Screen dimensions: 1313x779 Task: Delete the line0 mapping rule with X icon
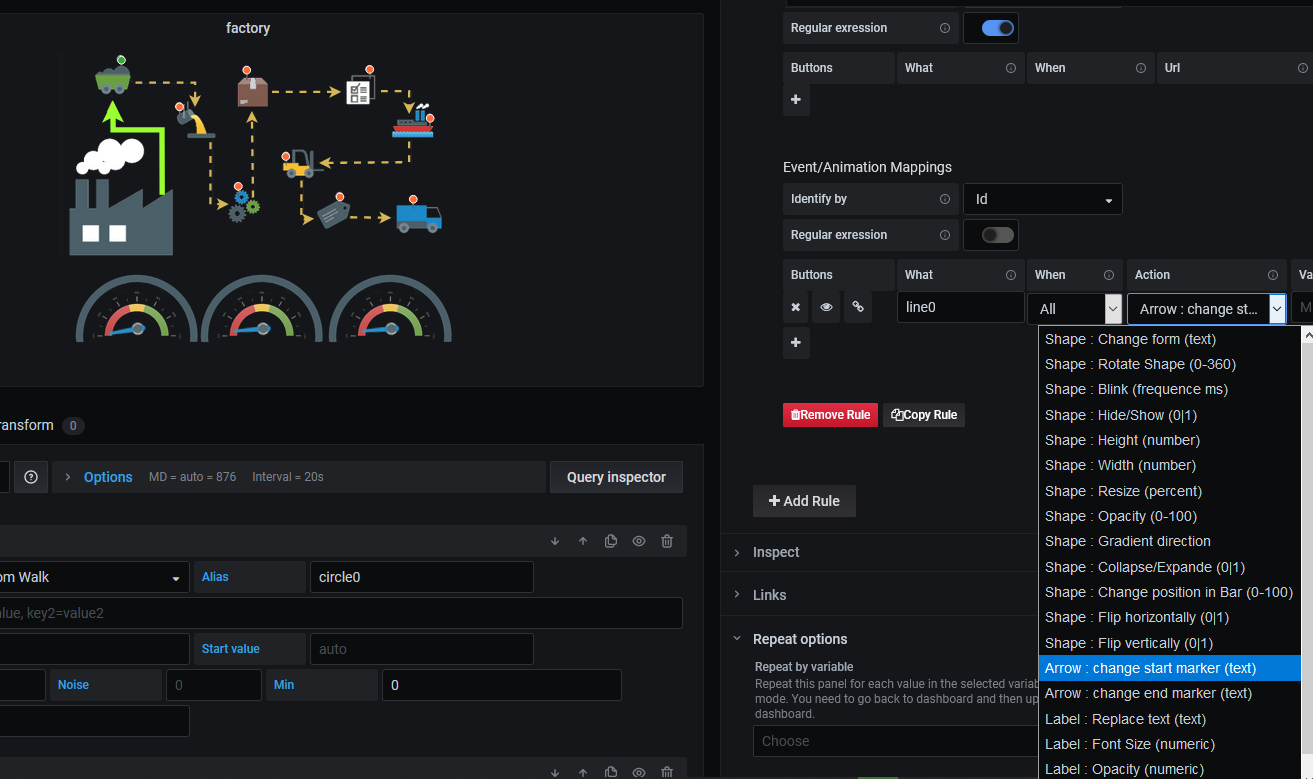coord(795,307)
